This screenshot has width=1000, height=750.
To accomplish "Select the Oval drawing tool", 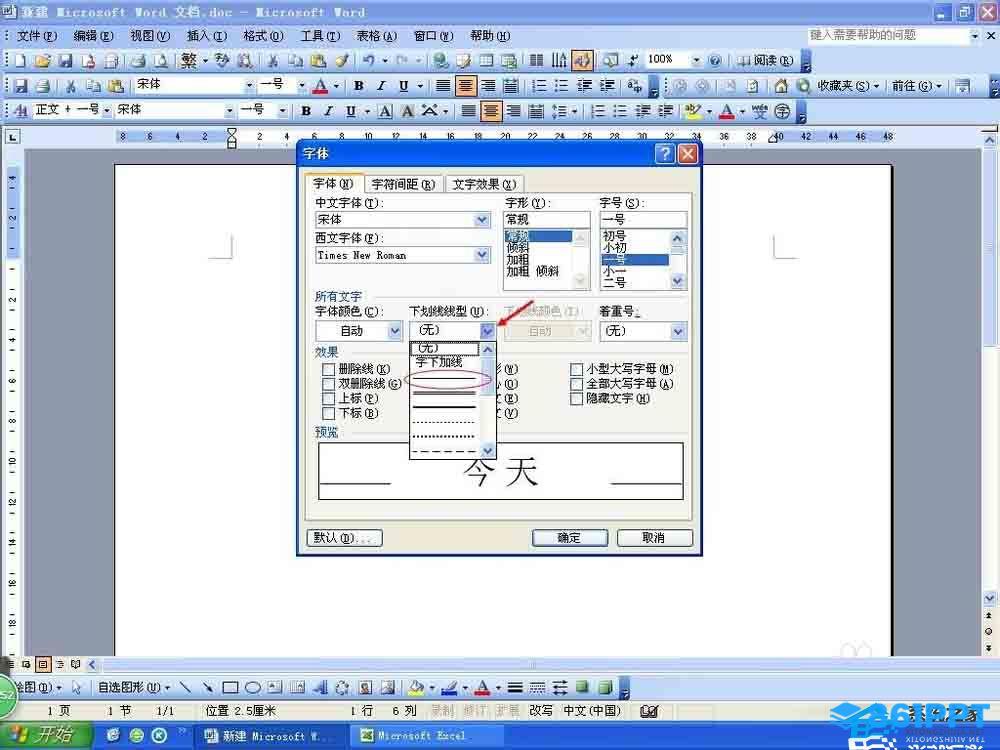I will pos(253,688).
